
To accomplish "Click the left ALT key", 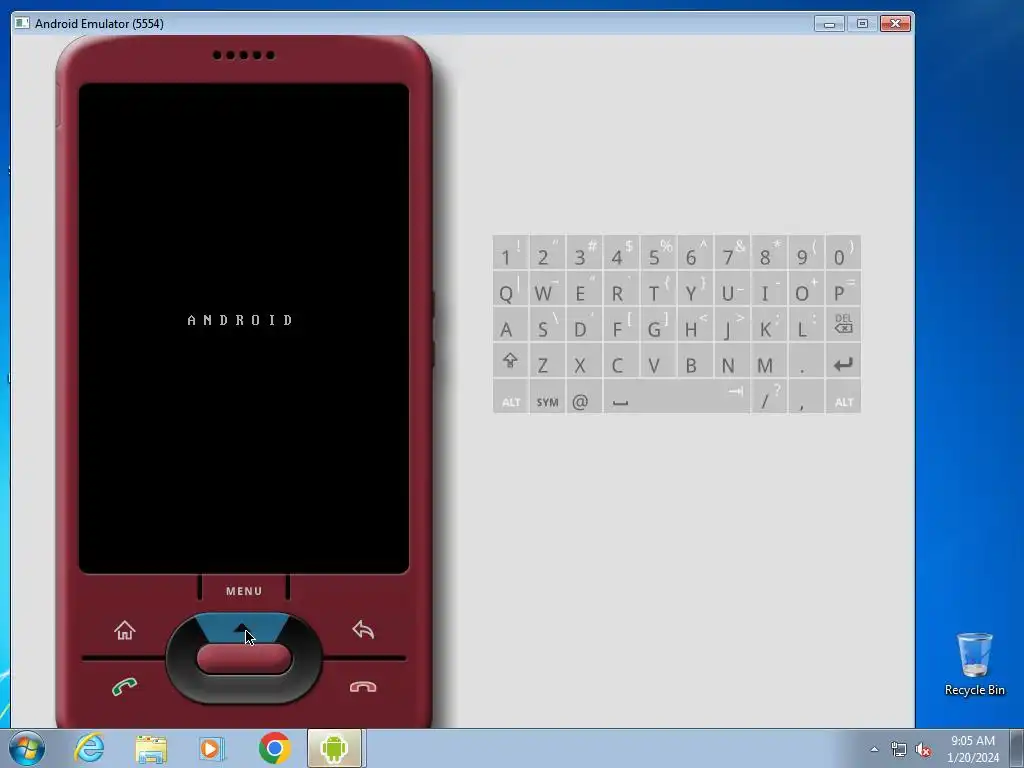I will (511, 398).
